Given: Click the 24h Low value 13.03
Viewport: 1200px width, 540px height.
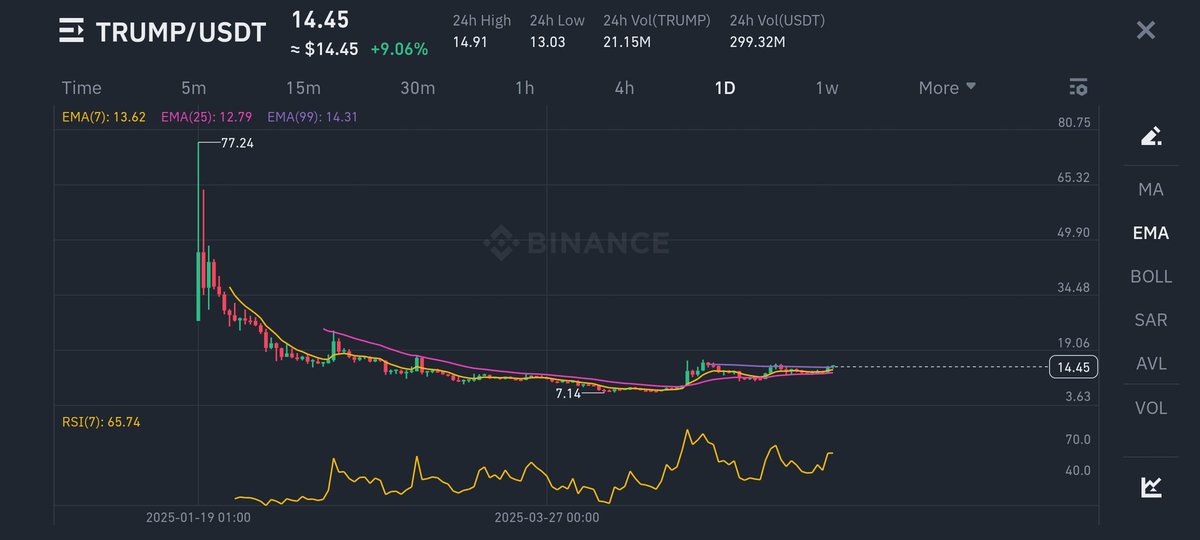Looking at the screenshot, I should tap(547, 42).
